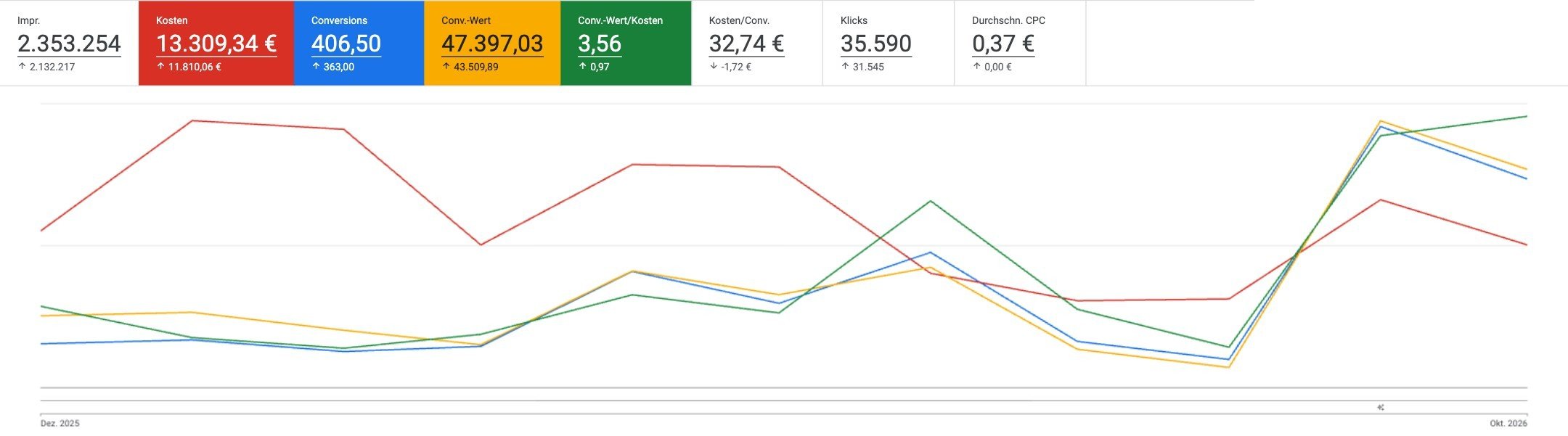This screenshot has width=1568, height=436.
Task: Toggle the Durchschn. CPC metric card
Action: [1020, 44]
